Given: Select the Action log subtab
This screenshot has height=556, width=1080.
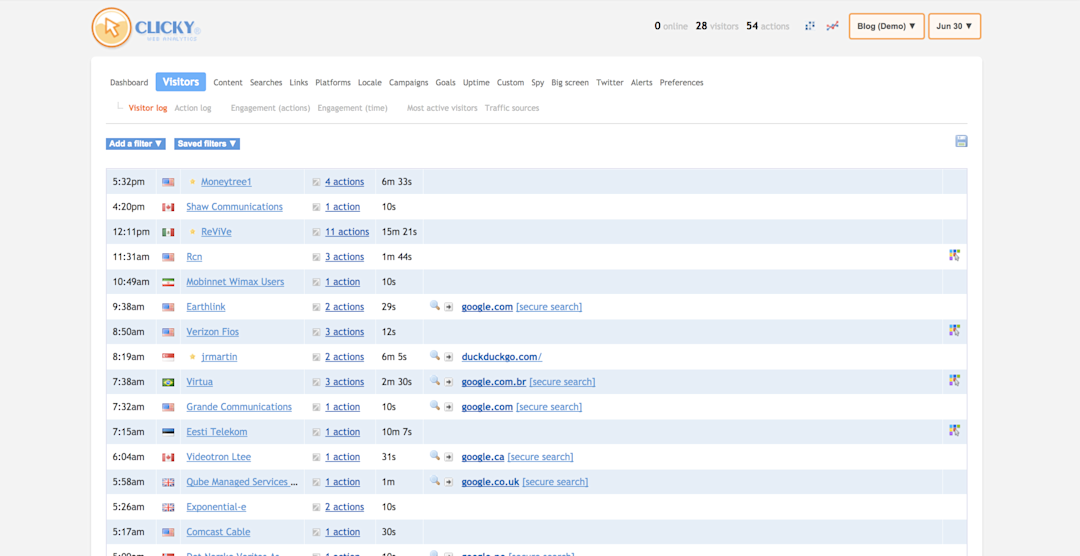Looking at the screenshot, I should 193,108.
